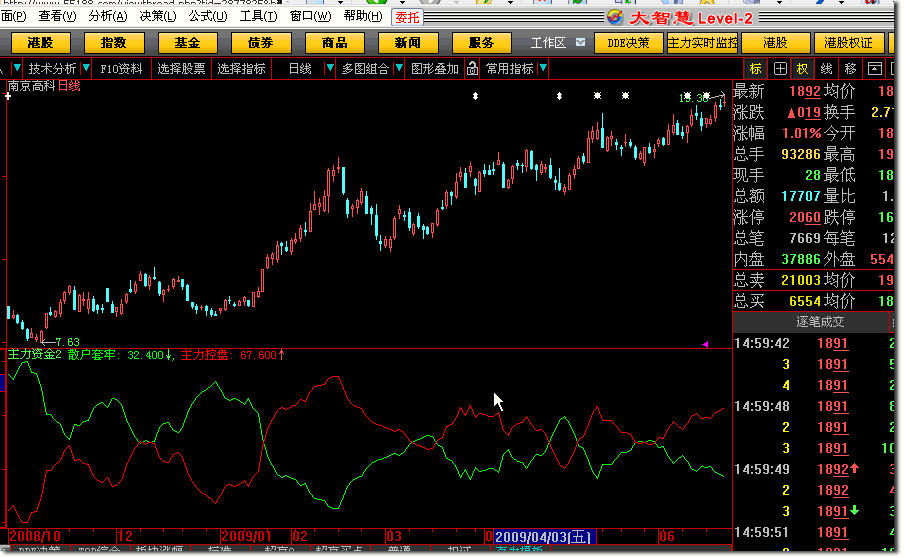The height and width of the screenshot is (558, 904).
Task: Open the 分析(A) menu
Action: coord(108,16)
